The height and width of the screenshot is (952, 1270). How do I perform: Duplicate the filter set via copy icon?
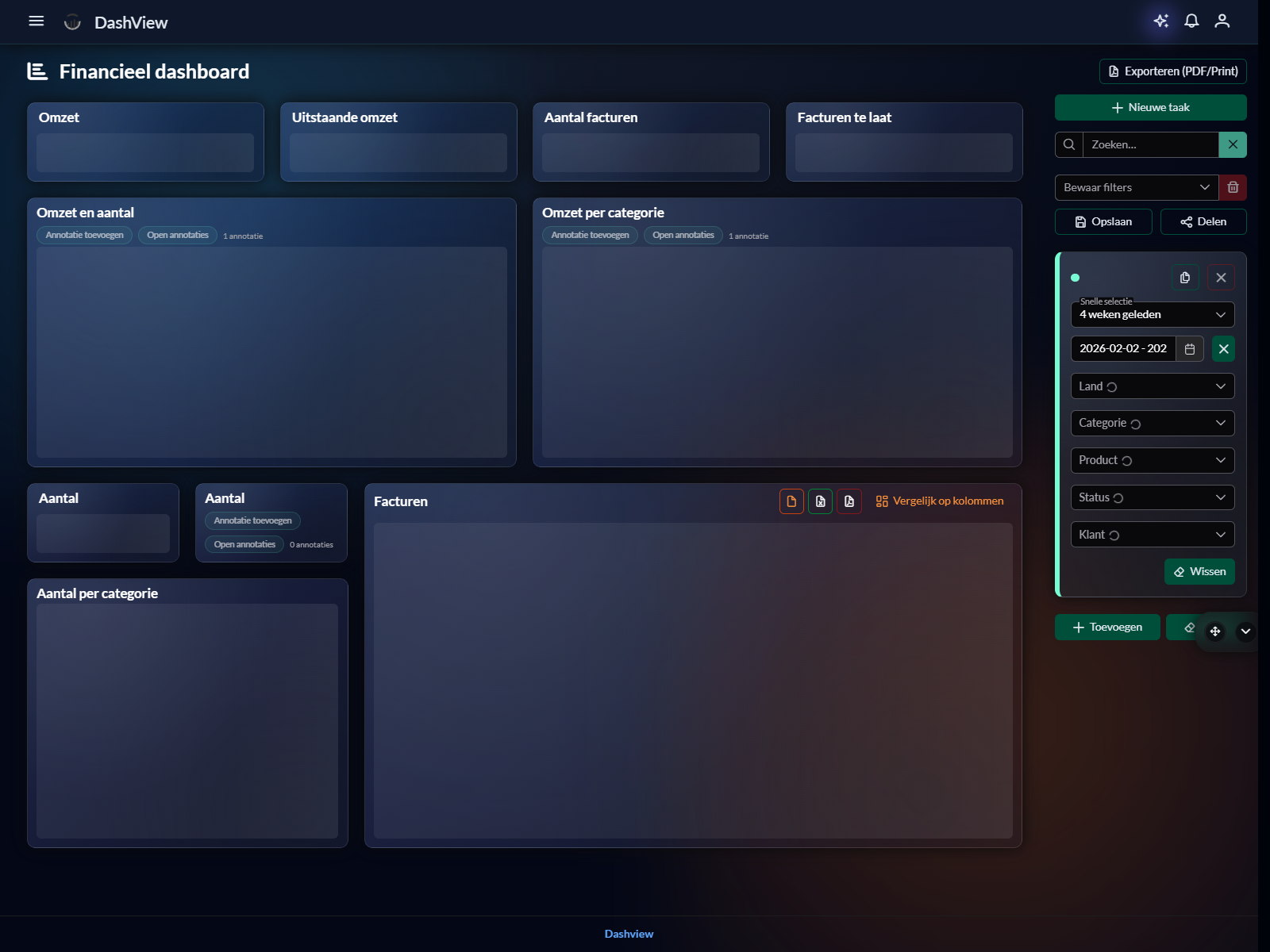click(x=1185, y=277)
